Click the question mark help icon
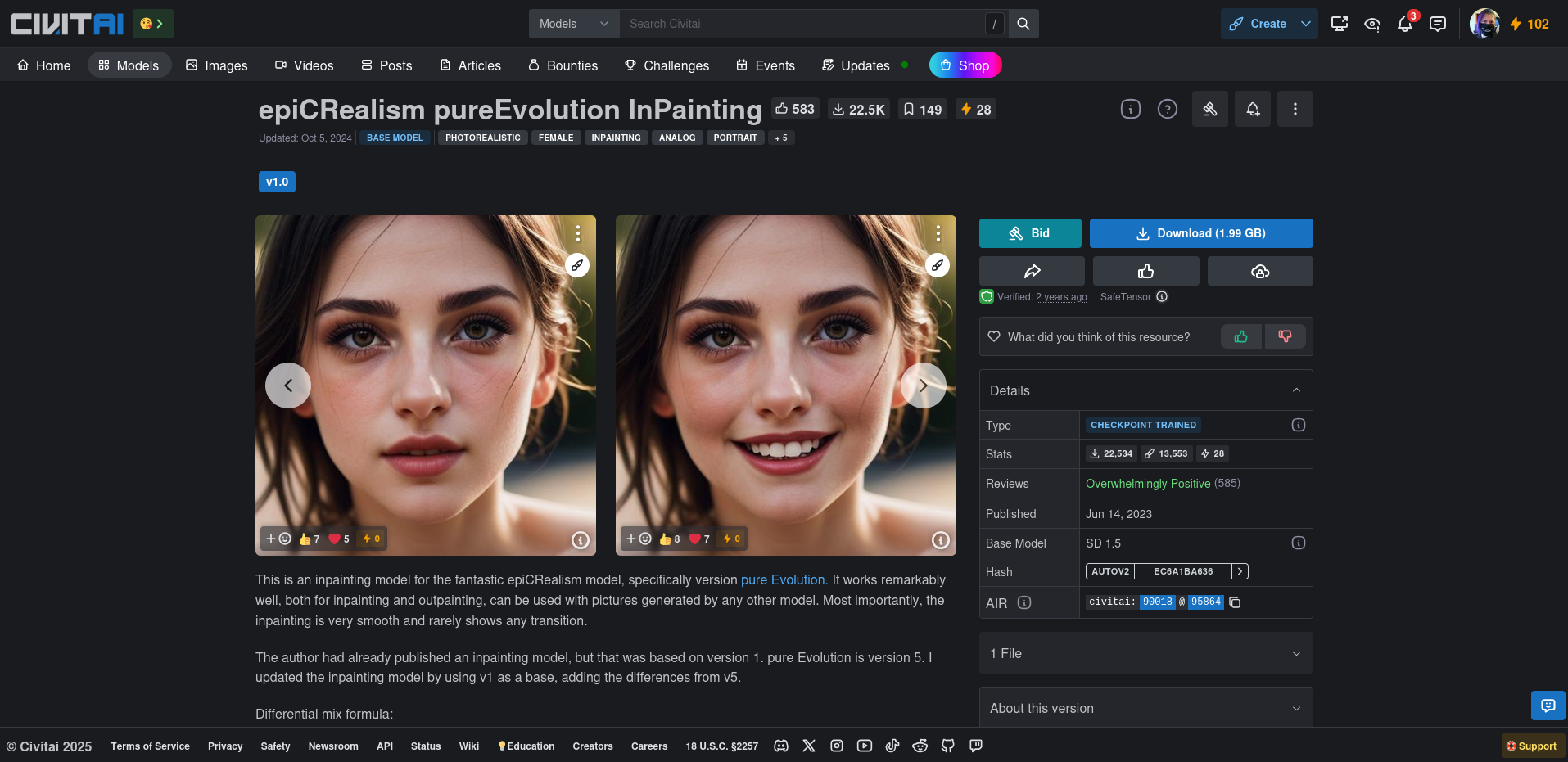 coord(1168,109)
